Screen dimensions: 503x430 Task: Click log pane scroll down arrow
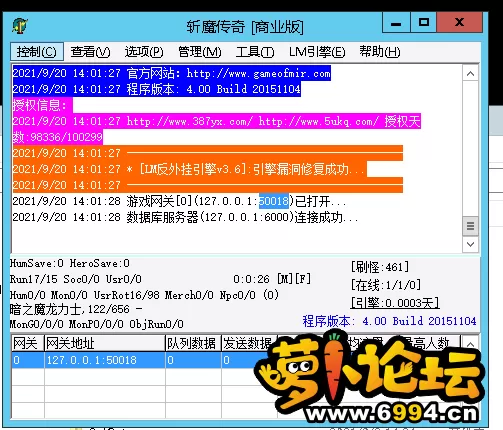[470, 244]
